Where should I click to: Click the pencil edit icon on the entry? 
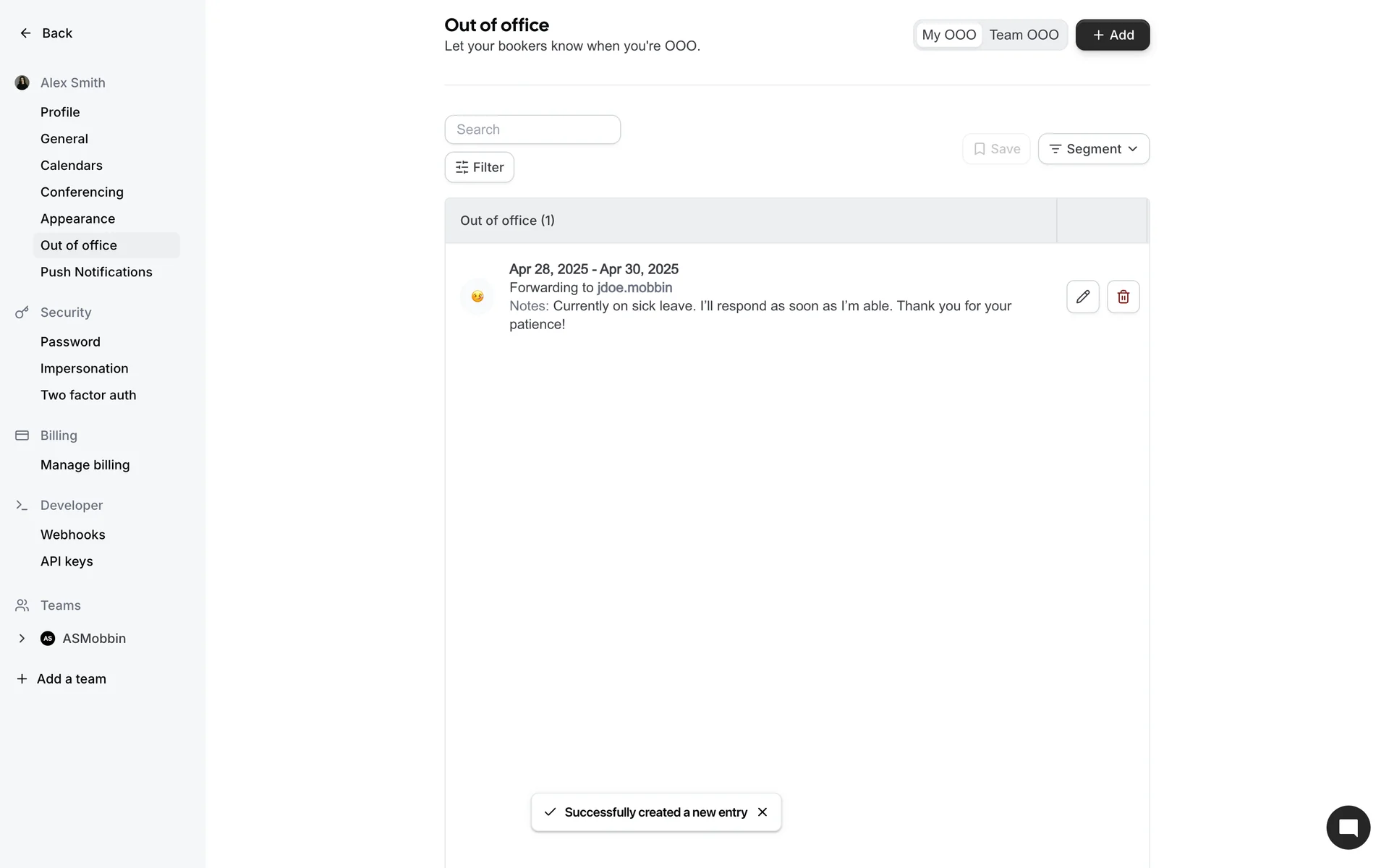click(1082, 297)
